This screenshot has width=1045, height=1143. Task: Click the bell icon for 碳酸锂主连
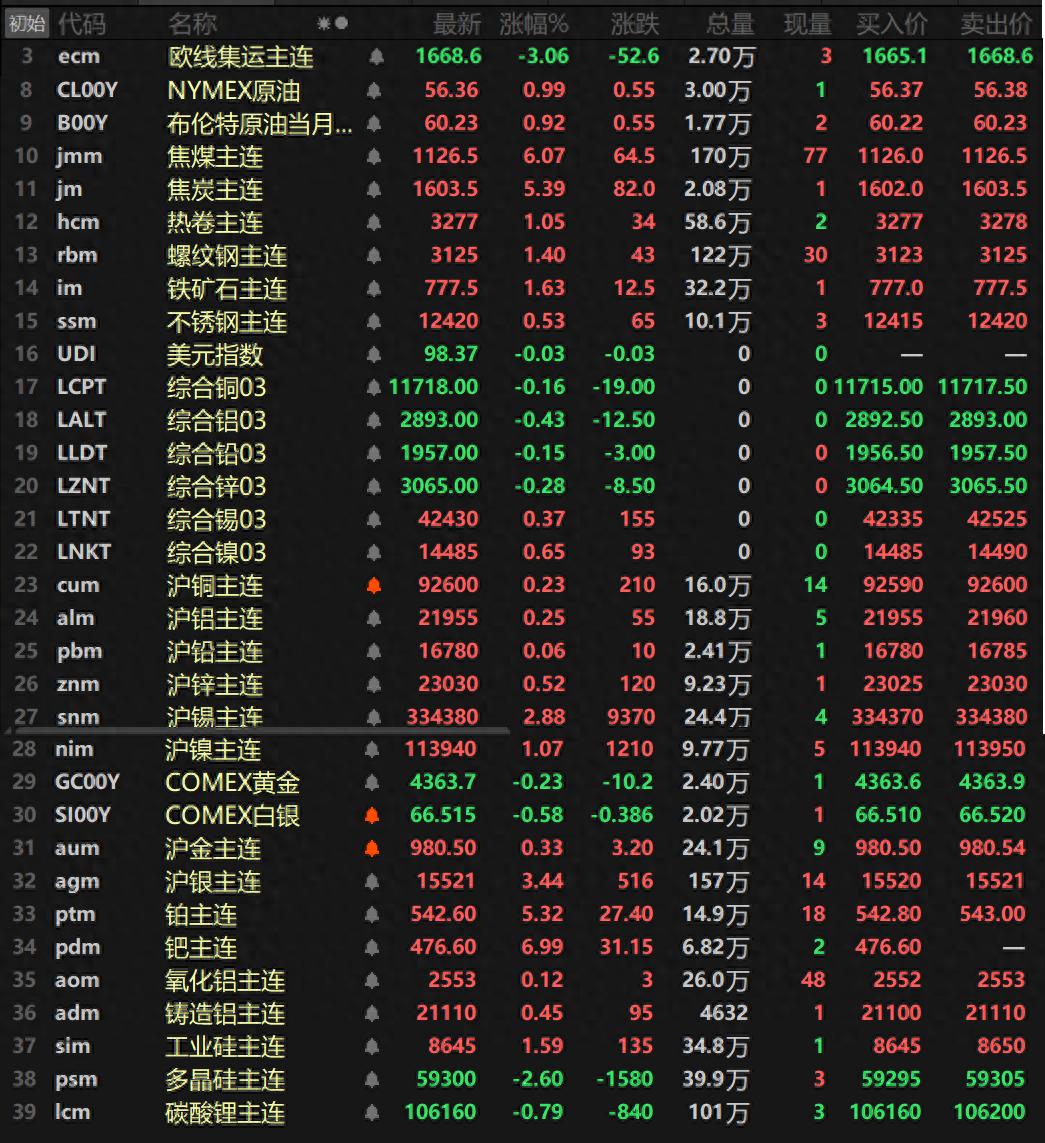coord(373,1112)
